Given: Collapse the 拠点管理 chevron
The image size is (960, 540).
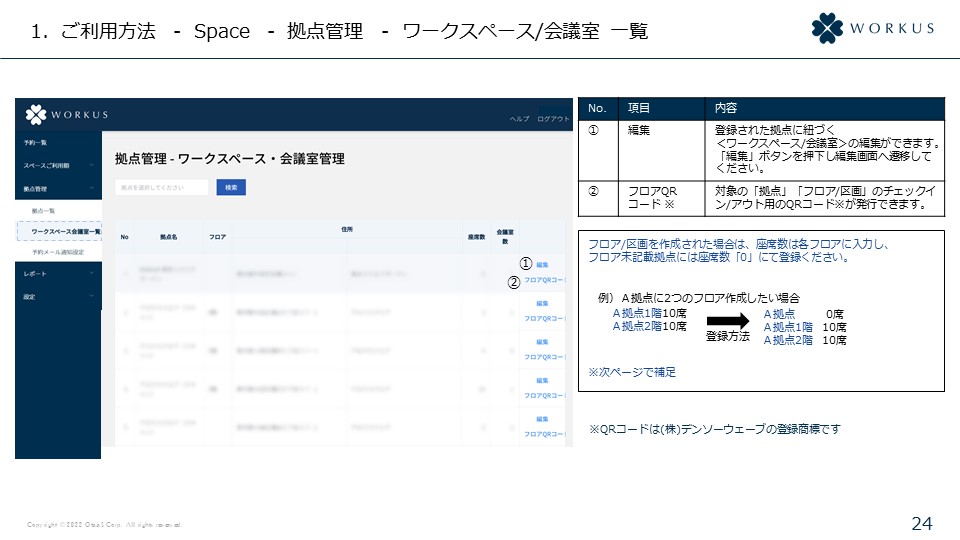Looking at the screenshot, I should [x=92, y=188].
